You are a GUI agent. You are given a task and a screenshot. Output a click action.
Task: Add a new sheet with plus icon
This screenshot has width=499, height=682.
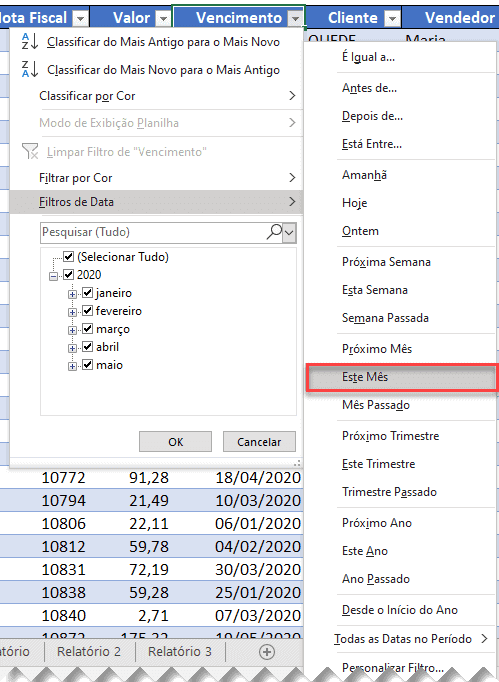[x=267, y=652]
